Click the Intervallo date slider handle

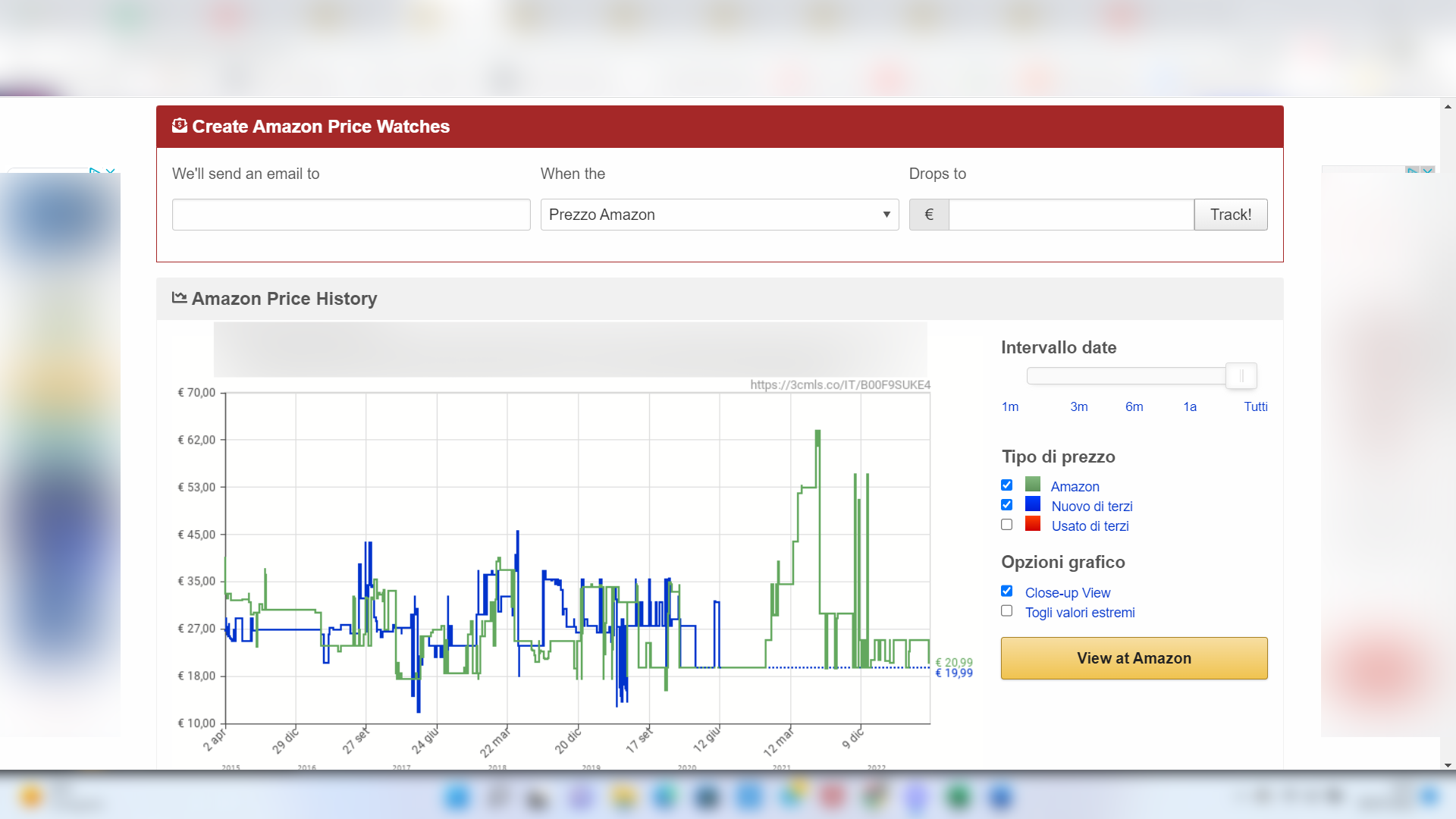pos(1241,376)
